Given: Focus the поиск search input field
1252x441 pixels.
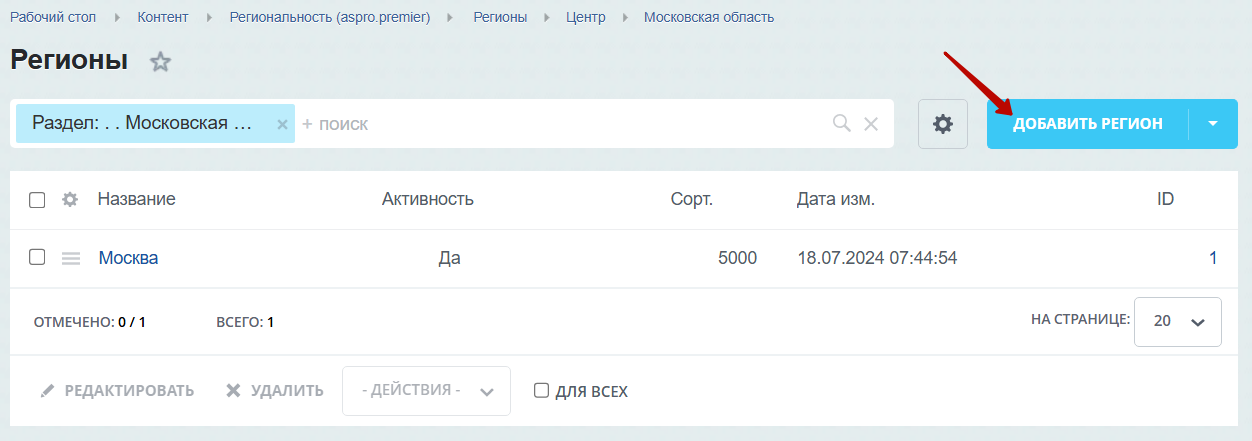Looking at the screenshot, I should pyautogui.click(x=562, y=124).
